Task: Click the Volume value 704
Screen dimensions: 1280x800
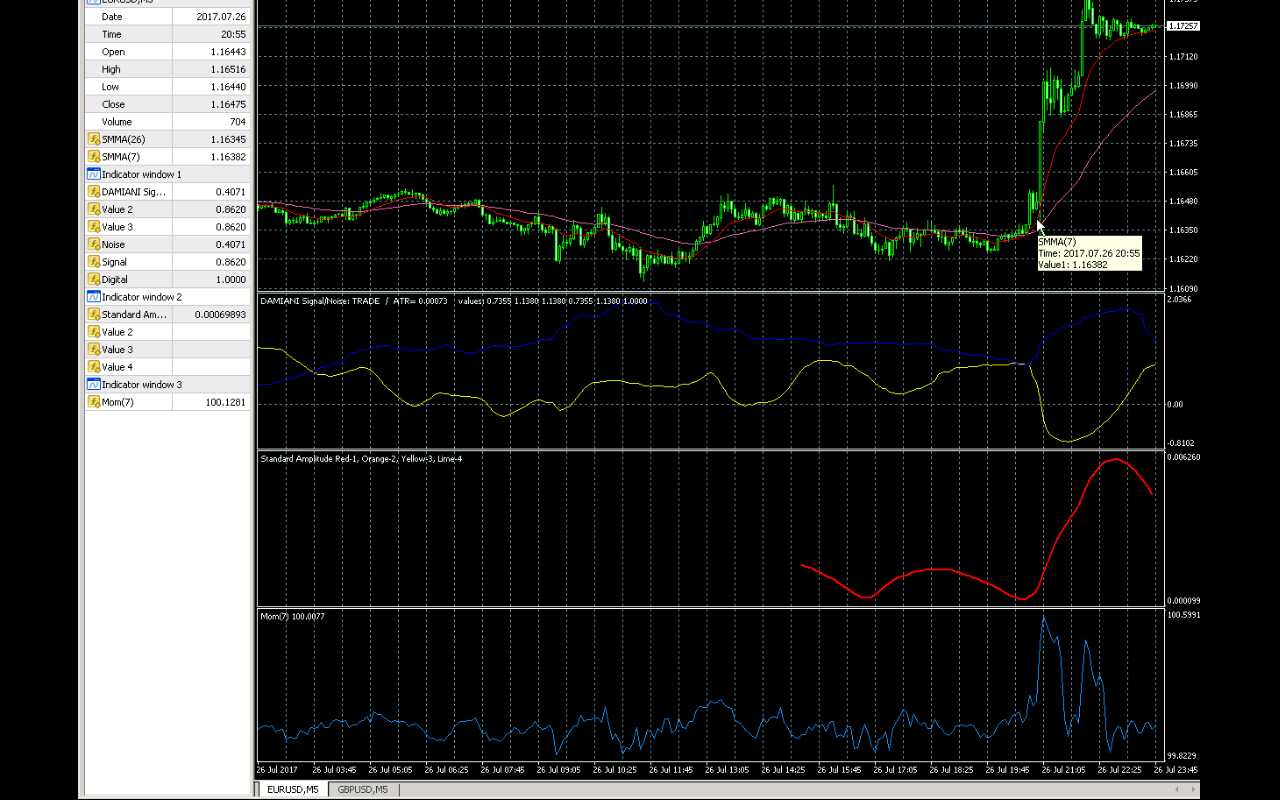Action: point(237,122)
